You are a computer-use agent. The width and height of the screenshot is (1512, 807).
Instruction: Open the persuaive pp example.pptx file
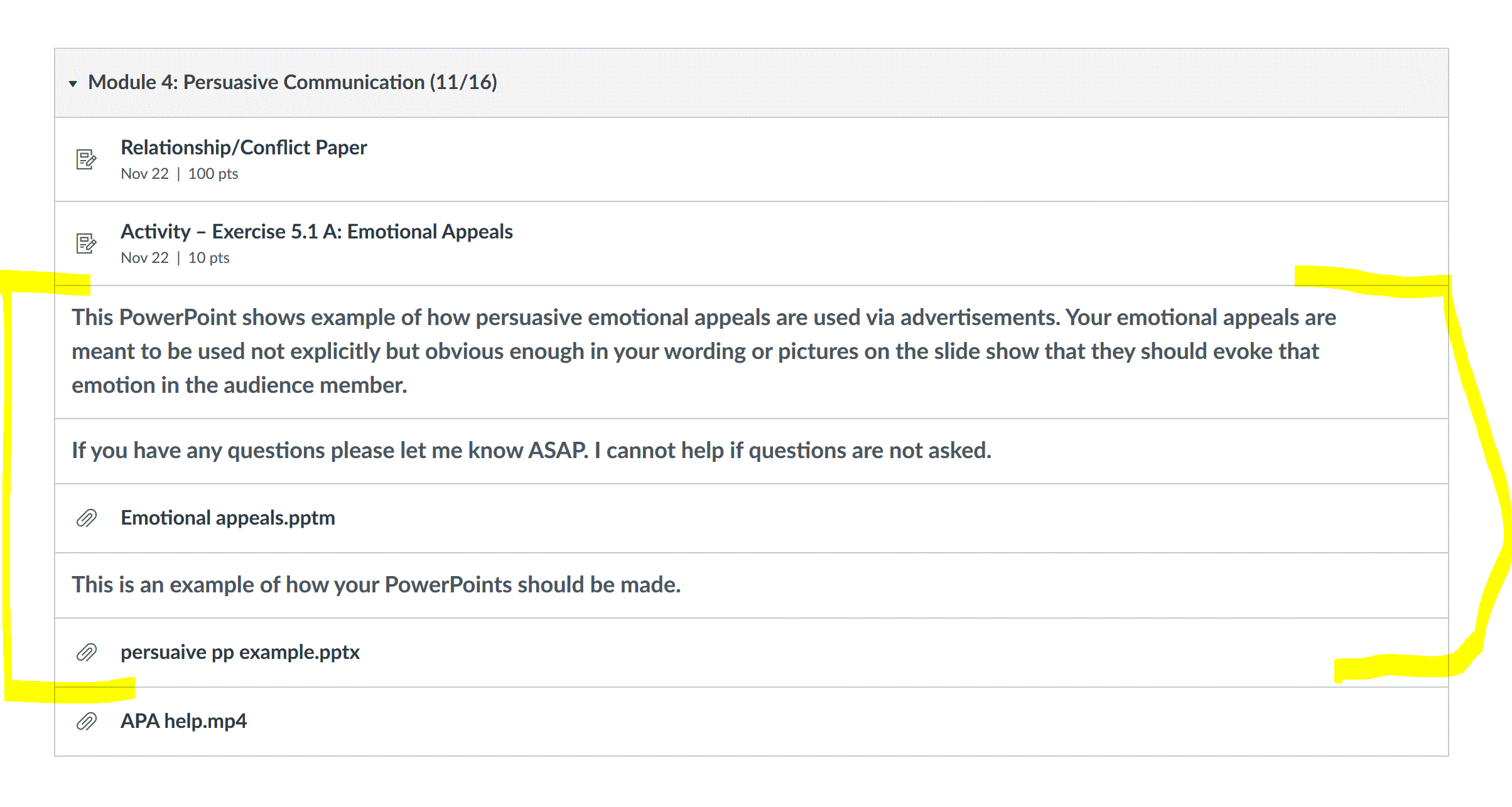click(x=240, y=653)
